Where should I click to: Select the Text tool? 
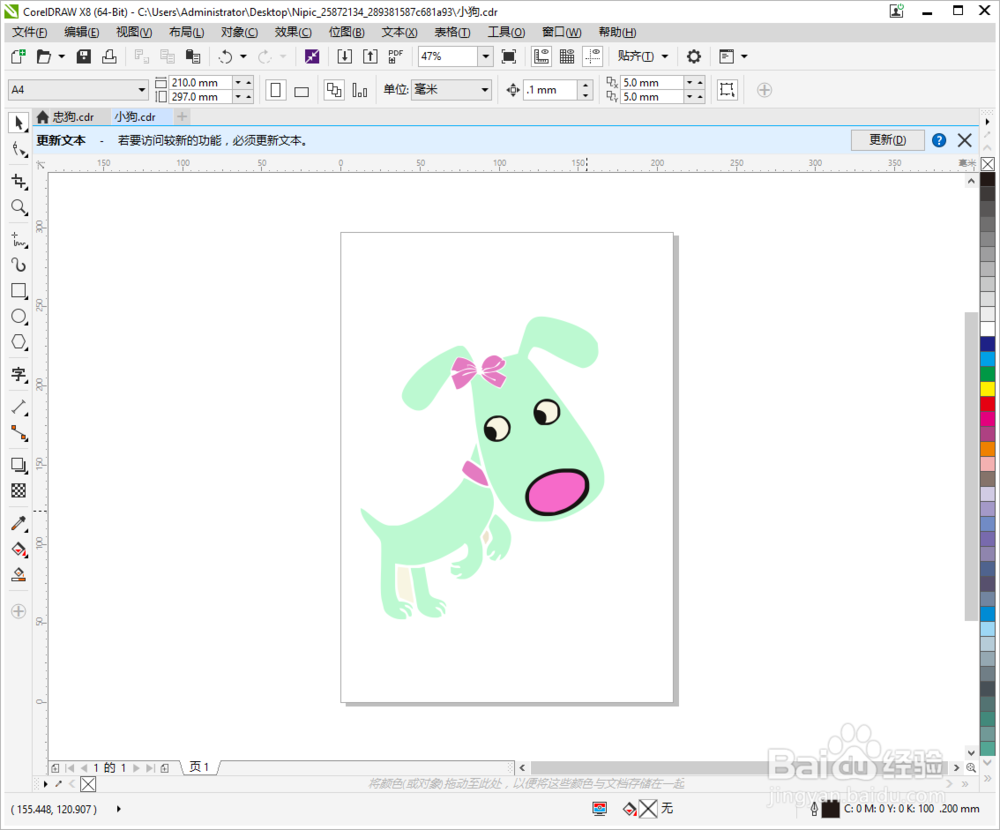(19, 374)
